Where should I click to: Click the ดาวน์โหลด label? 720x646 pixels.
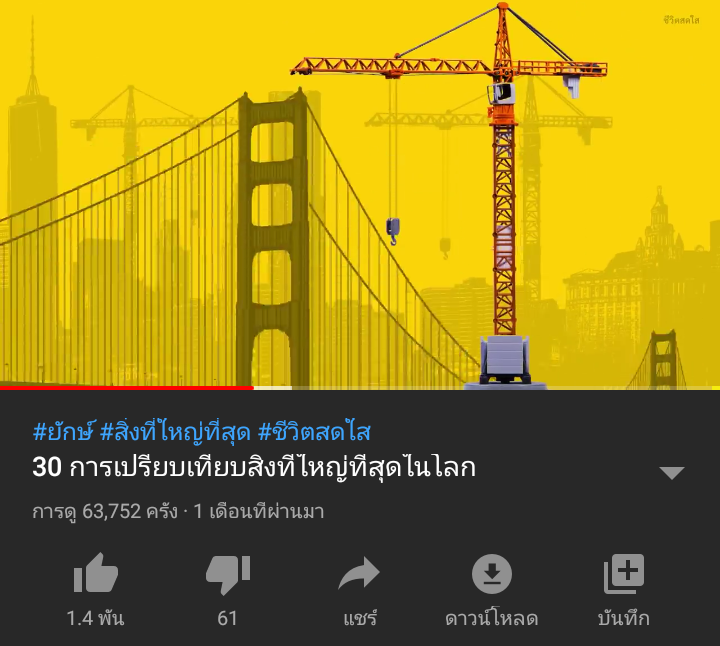point(492,618)
